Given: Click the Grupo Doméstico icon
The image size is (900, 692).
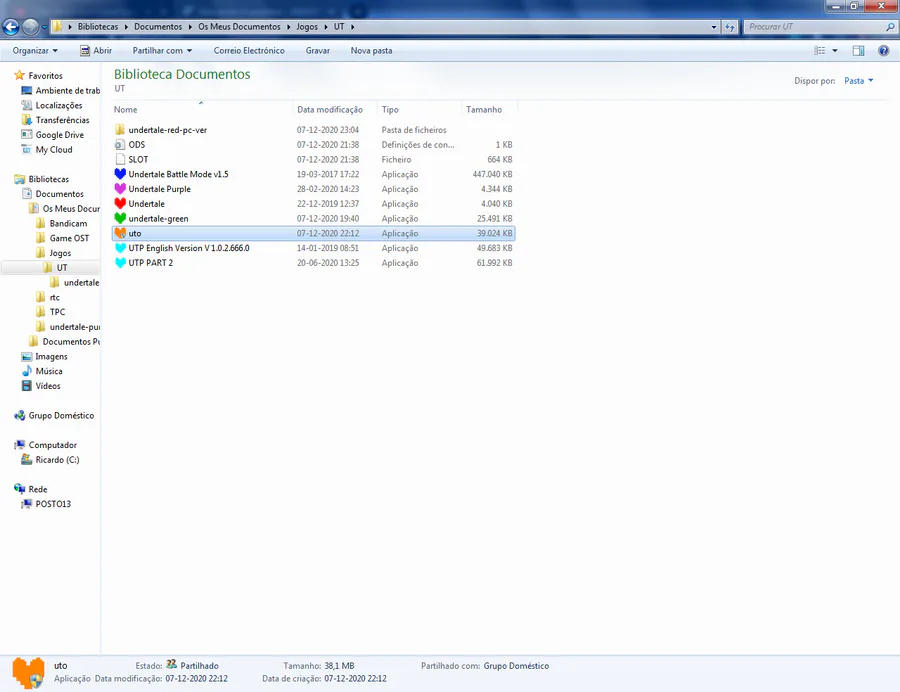Looking at the screenshot, I should click(x=20, y=415).
